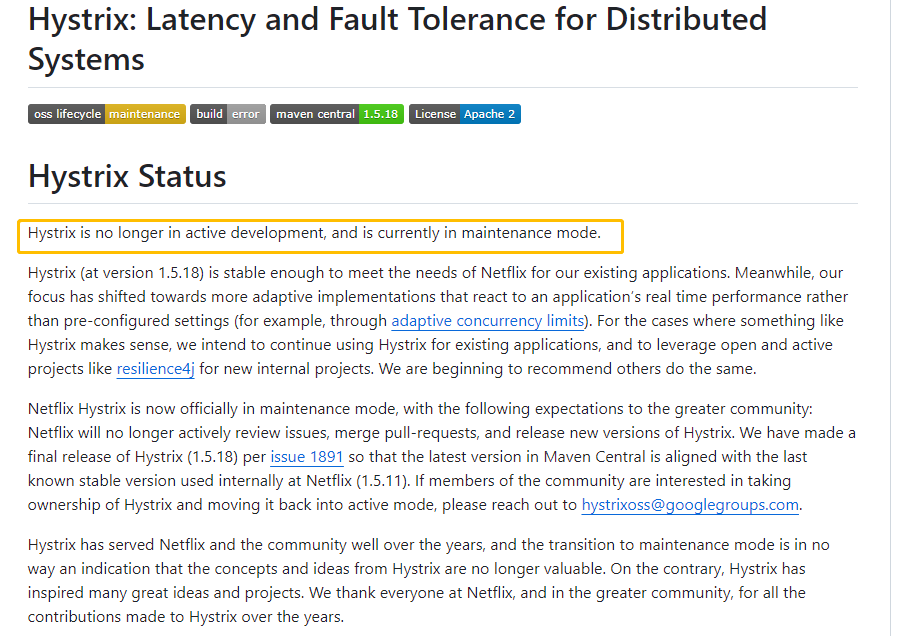Click the sentence about no longer in active development

point(314,233)
